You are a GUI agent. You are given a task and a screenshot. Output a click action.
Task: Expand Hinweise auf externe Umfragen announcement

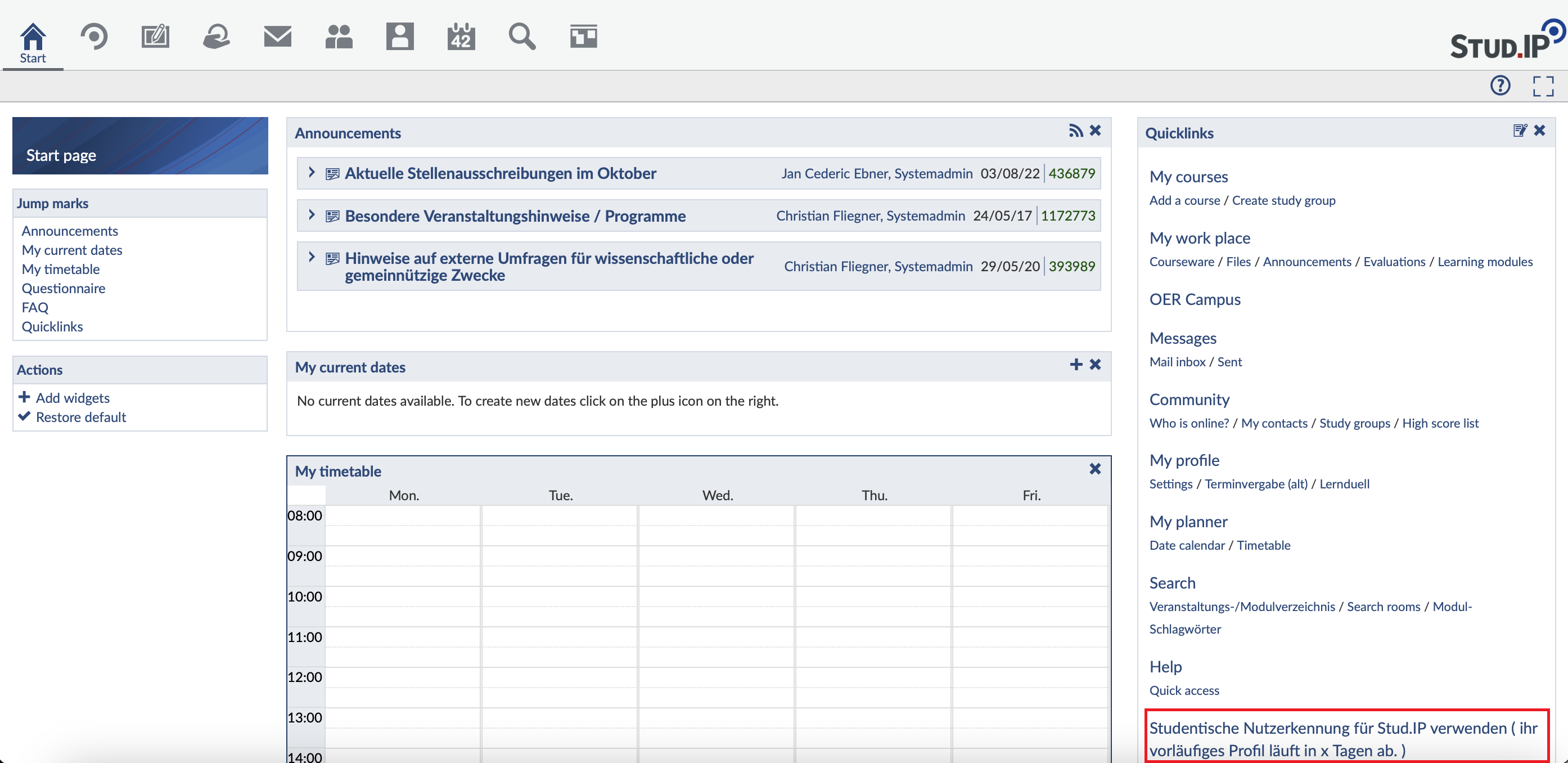click(x=312, y=258)
